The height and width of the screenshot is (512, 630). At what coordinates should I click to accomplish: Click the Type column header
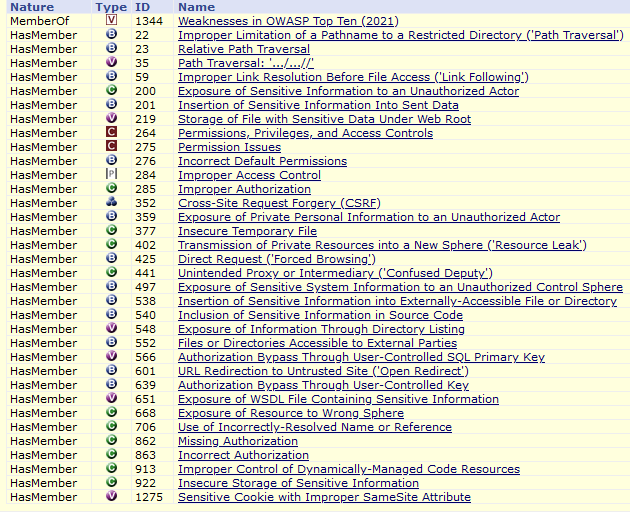tap(111, 7)
